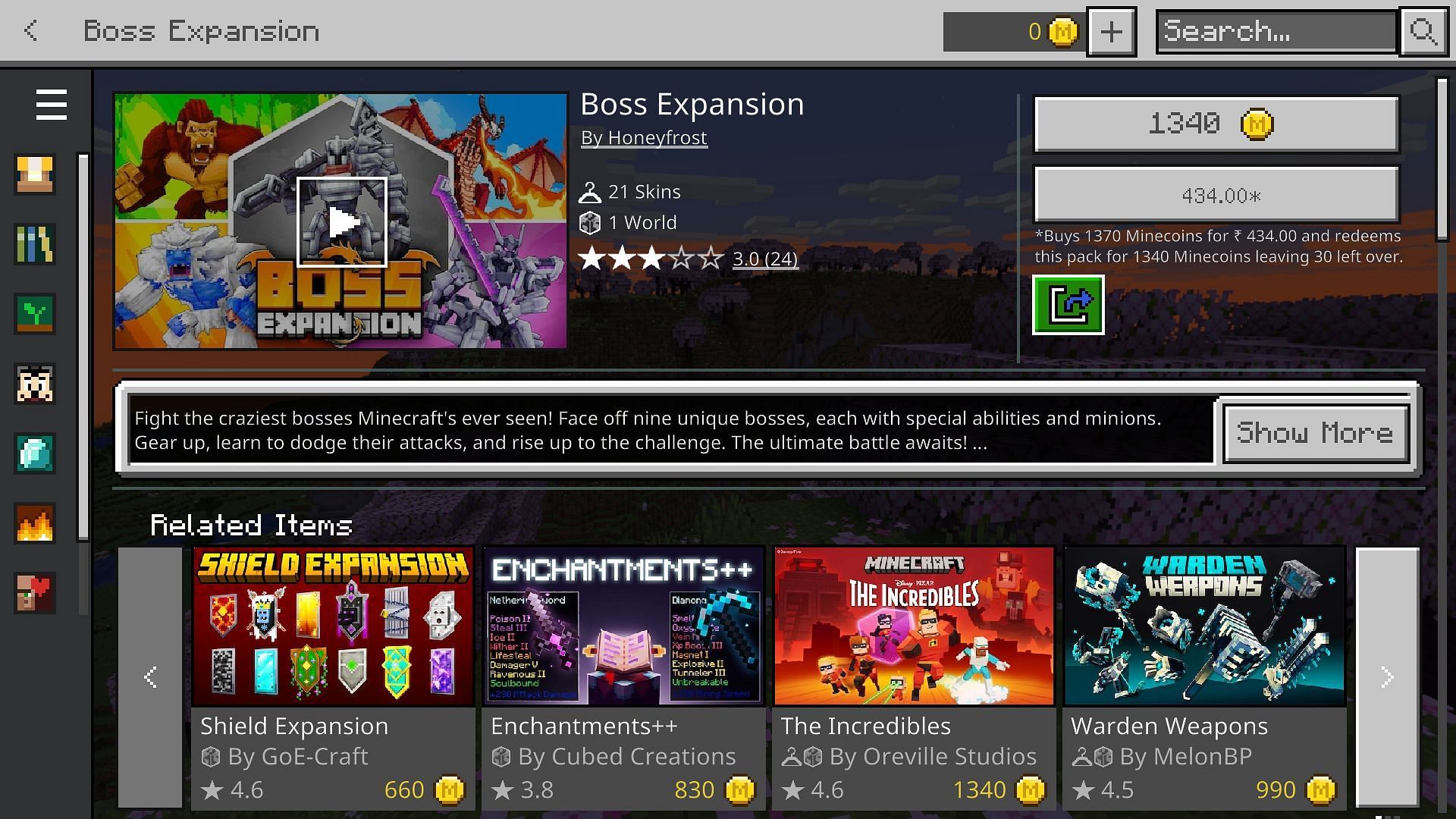The width and height of the screenshot is (1456, 819).
Task: Click the back arrow to return
Action: click(x=30, y=30)
